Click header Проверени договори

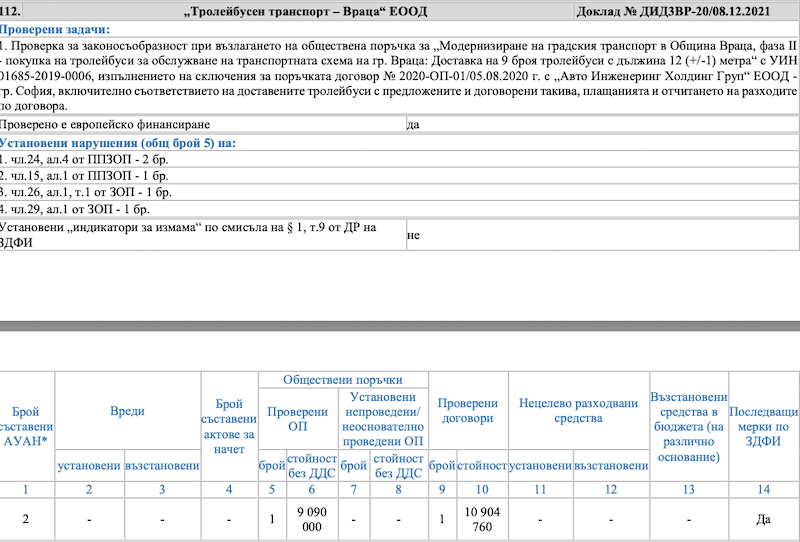(467, 410)
